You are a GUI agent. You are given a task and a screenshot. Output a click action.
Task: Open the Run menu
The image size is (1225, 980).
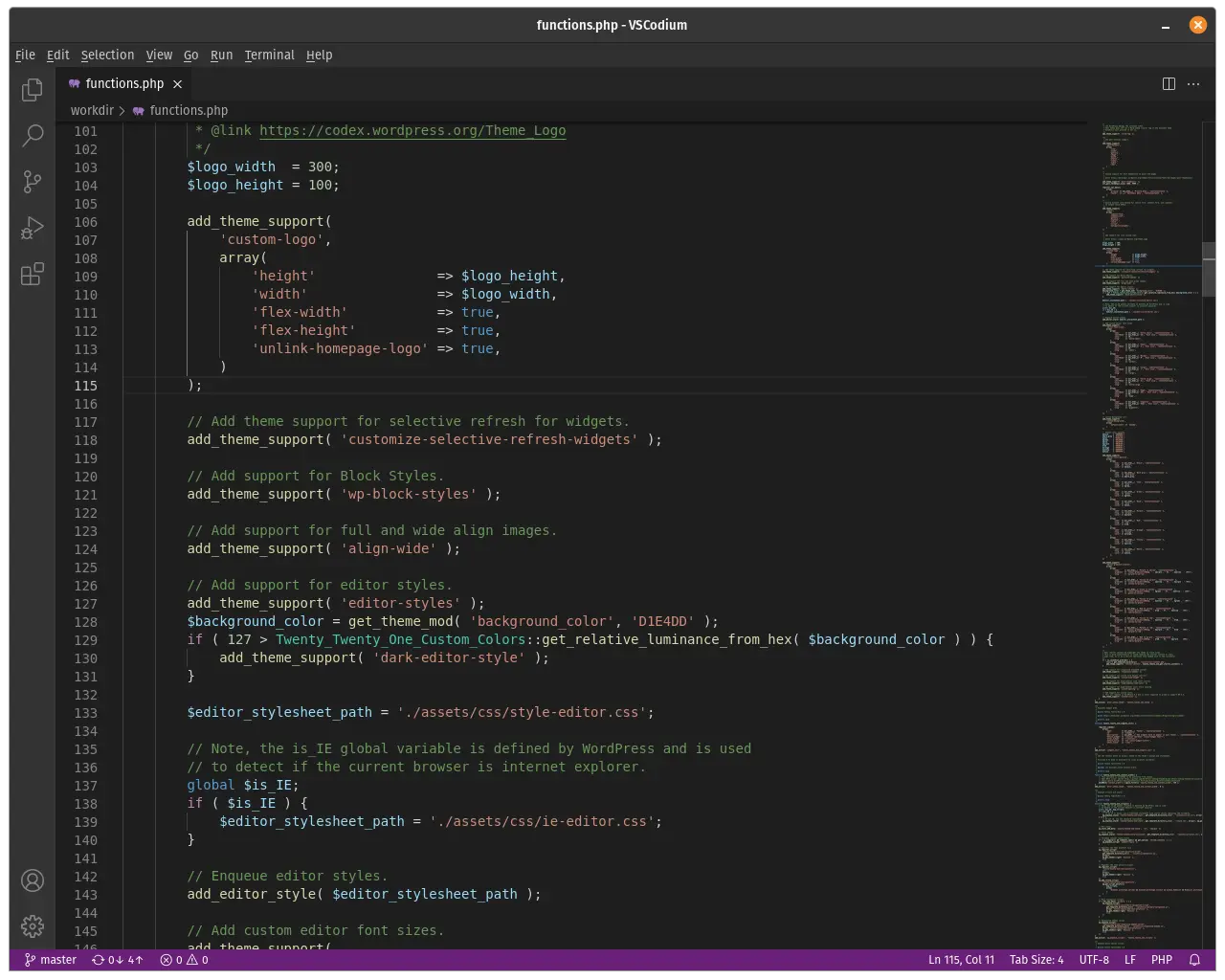[x=221, y=56]
